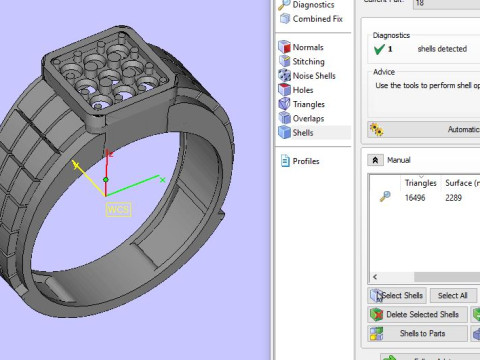Click the Select All button

click(x=453, y=295)
